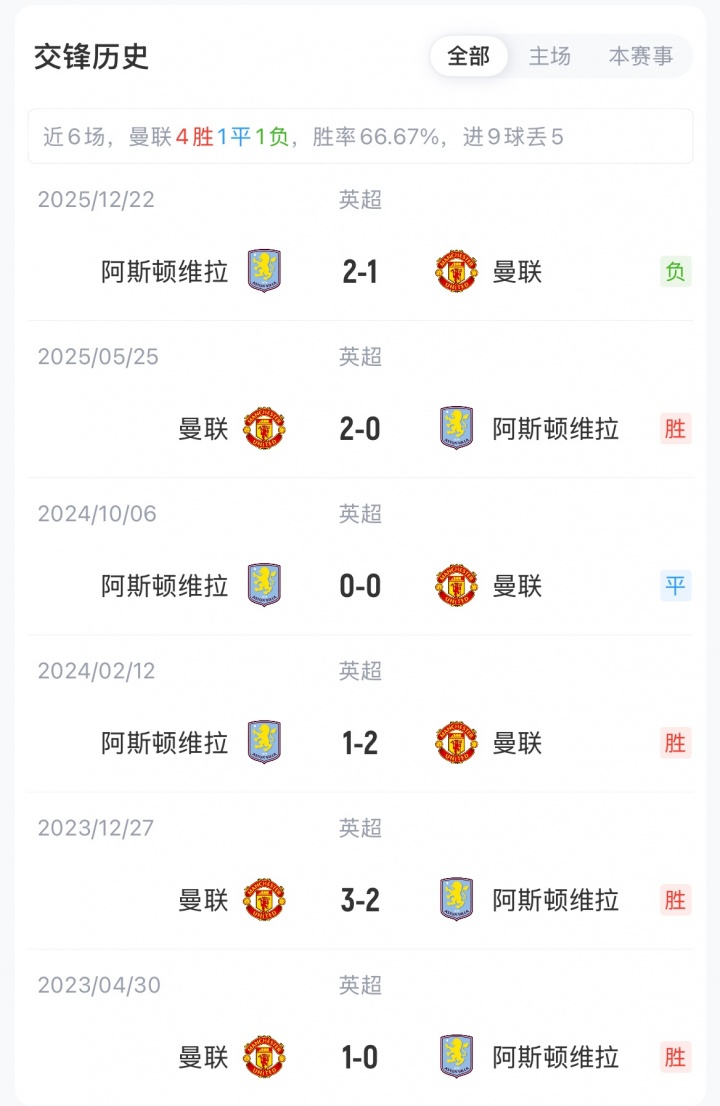Click Aston Villa crest in 2023/12/27 match

click(x=456, y=900)
